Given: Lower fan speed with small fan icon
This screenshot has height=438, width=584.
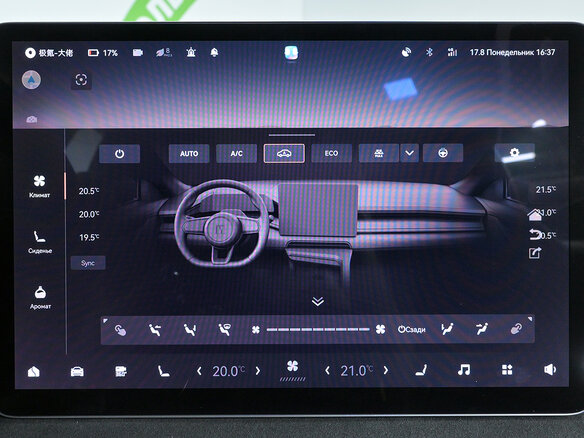Looking at the screenshot, I should pyautogui.click(x=256, y=330).
